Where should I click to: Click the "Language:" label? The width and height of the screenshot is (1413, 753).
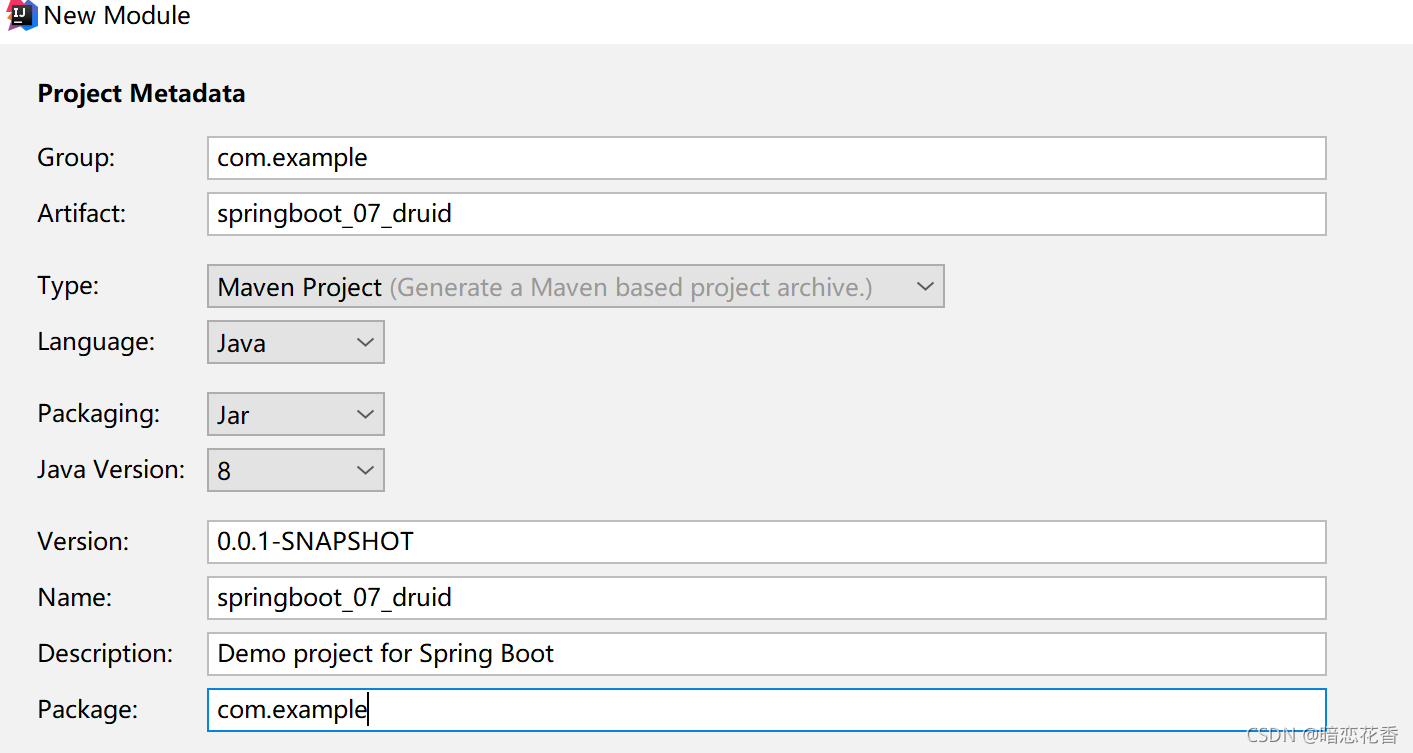tap(96, 342)
